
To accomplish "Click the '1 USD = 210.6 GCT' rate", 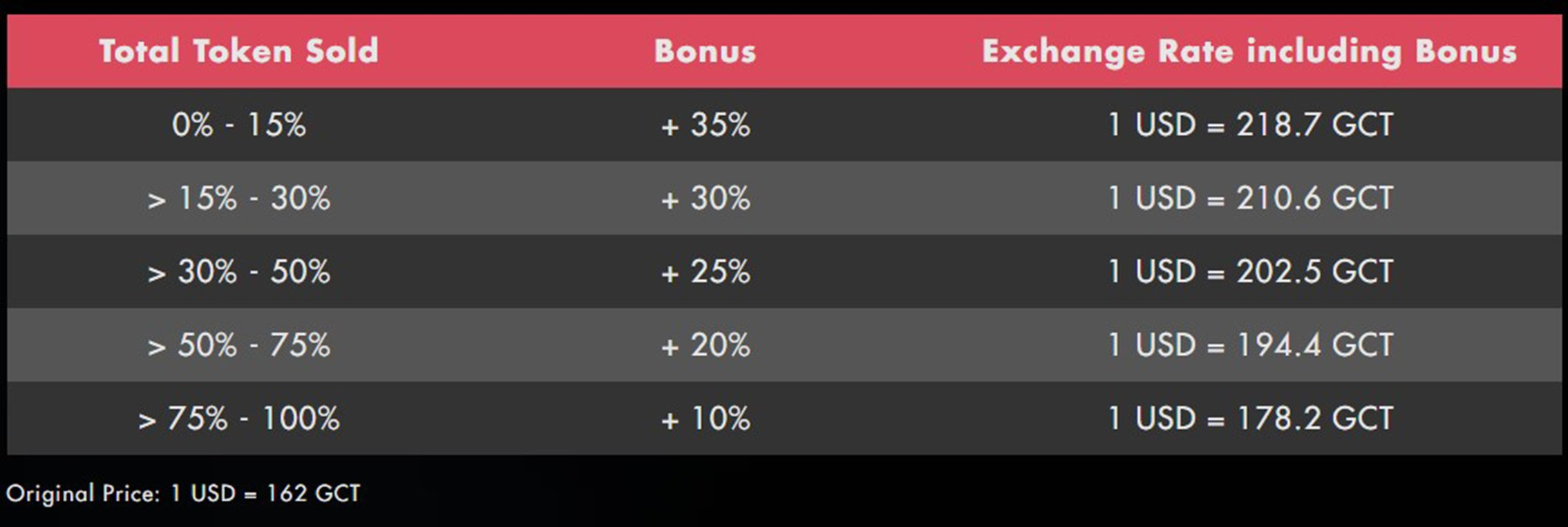I will click(x=1250, y=198).
